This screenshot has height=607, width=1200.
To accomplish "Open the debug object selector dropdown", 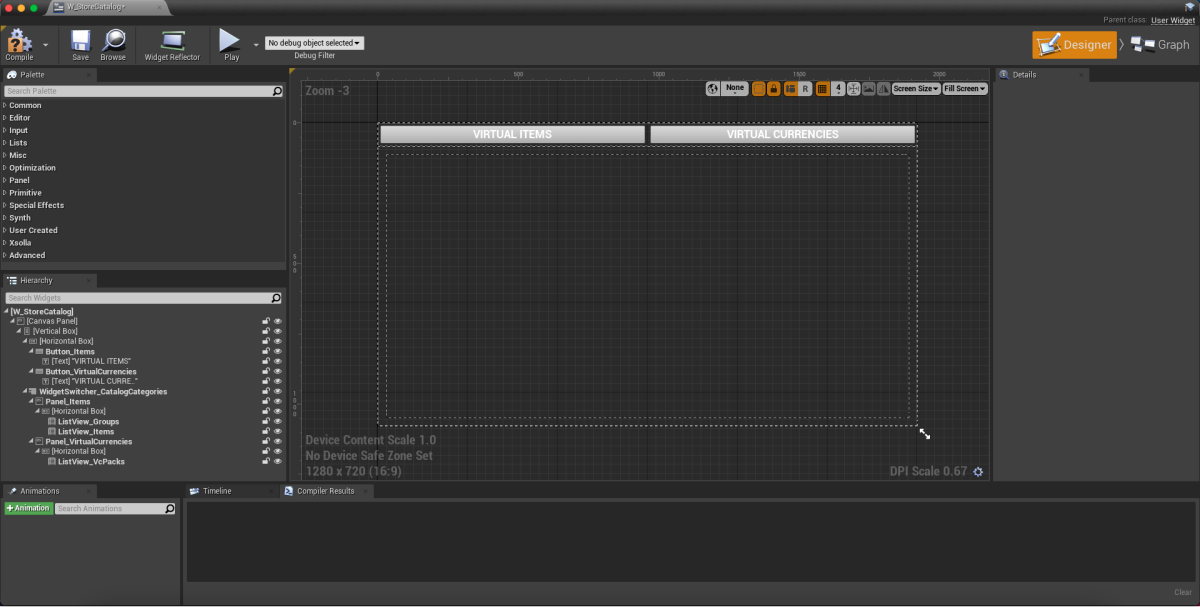I will click(x=314, y=43).
